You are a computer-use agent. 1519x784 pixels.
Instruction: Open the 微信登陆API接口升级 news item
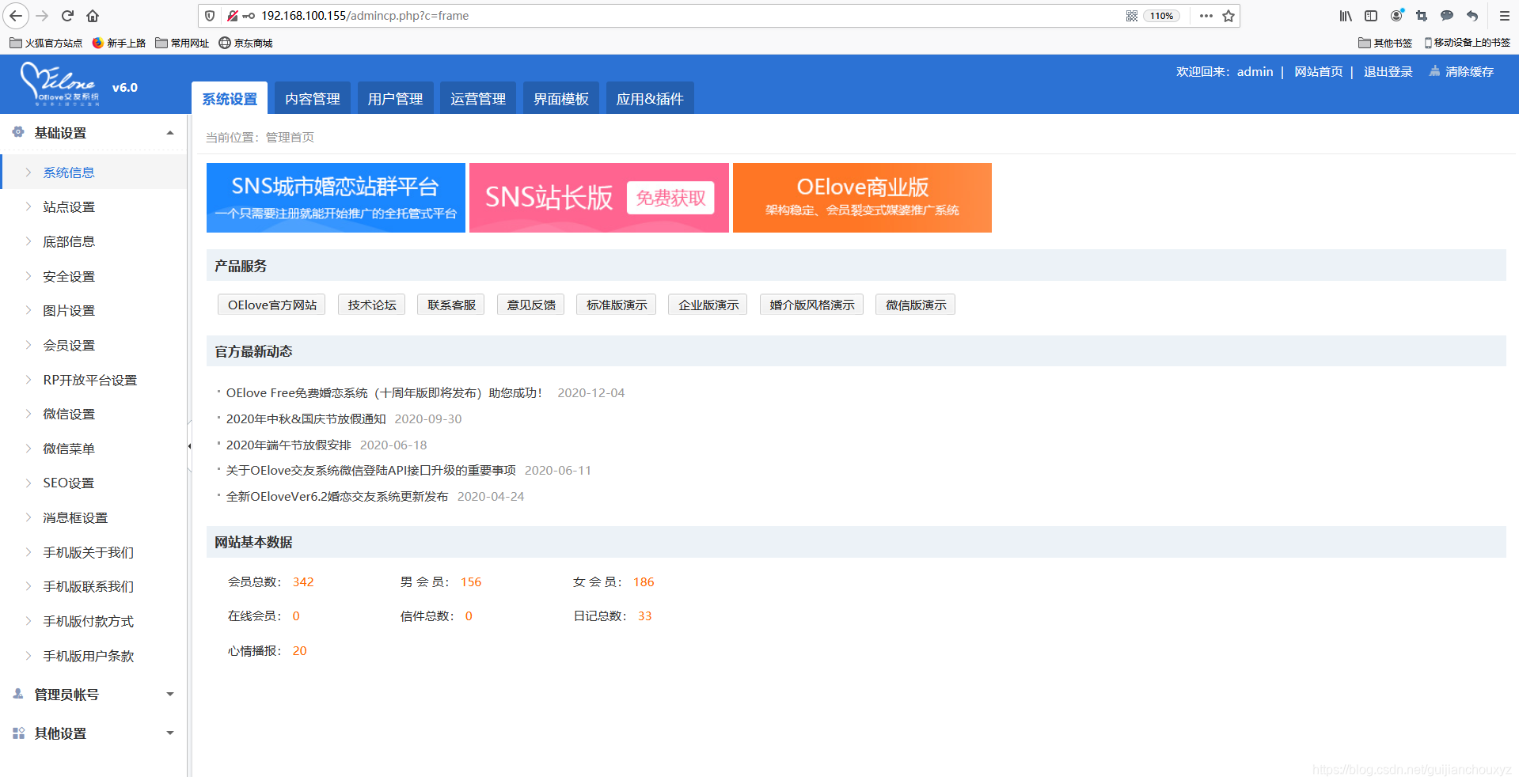click(x=370, y=470)
